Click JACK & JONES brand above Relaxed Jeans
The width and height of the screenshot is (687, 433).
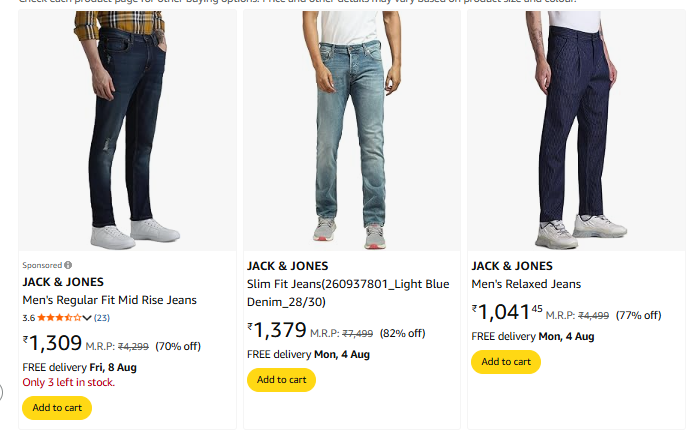512,266
